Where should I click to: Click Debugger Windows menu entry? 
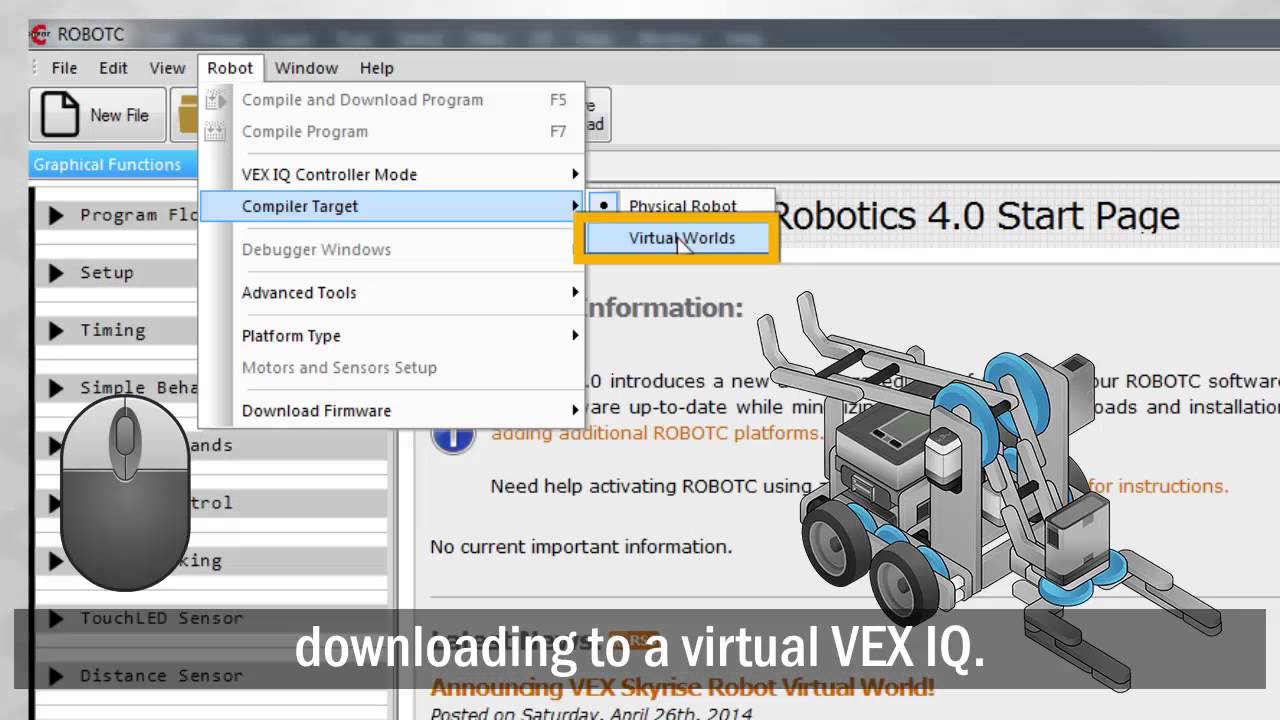[x=392, y=249]
